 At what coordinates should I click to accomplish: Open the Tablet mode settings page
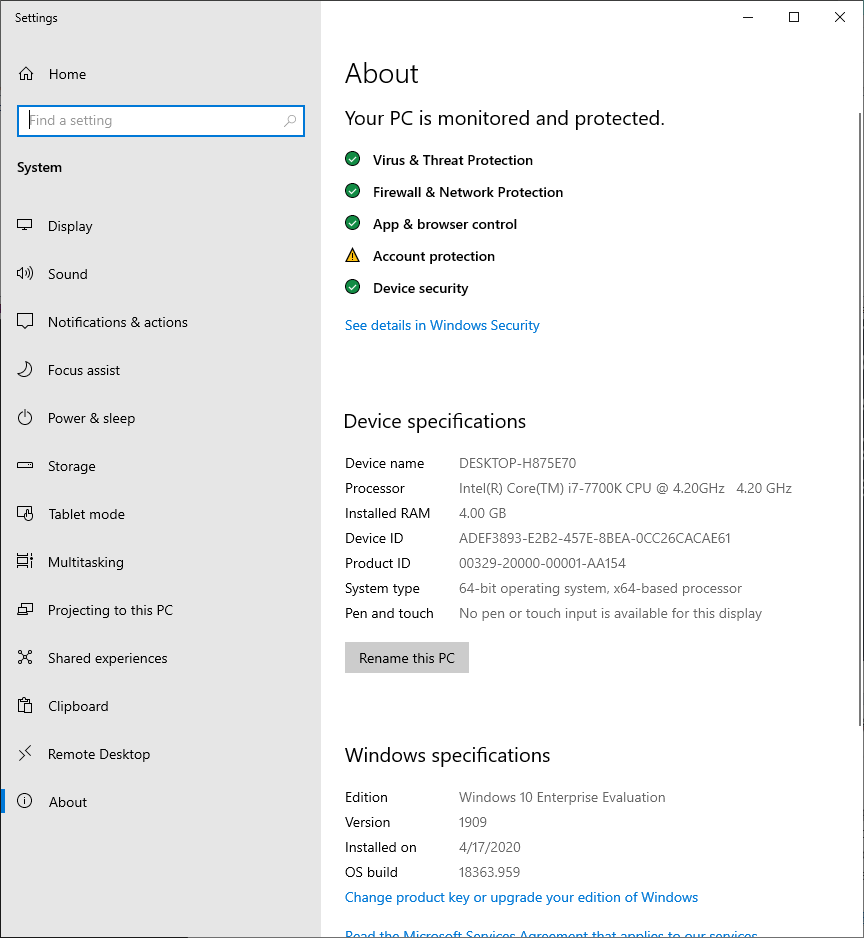point(86,514)
